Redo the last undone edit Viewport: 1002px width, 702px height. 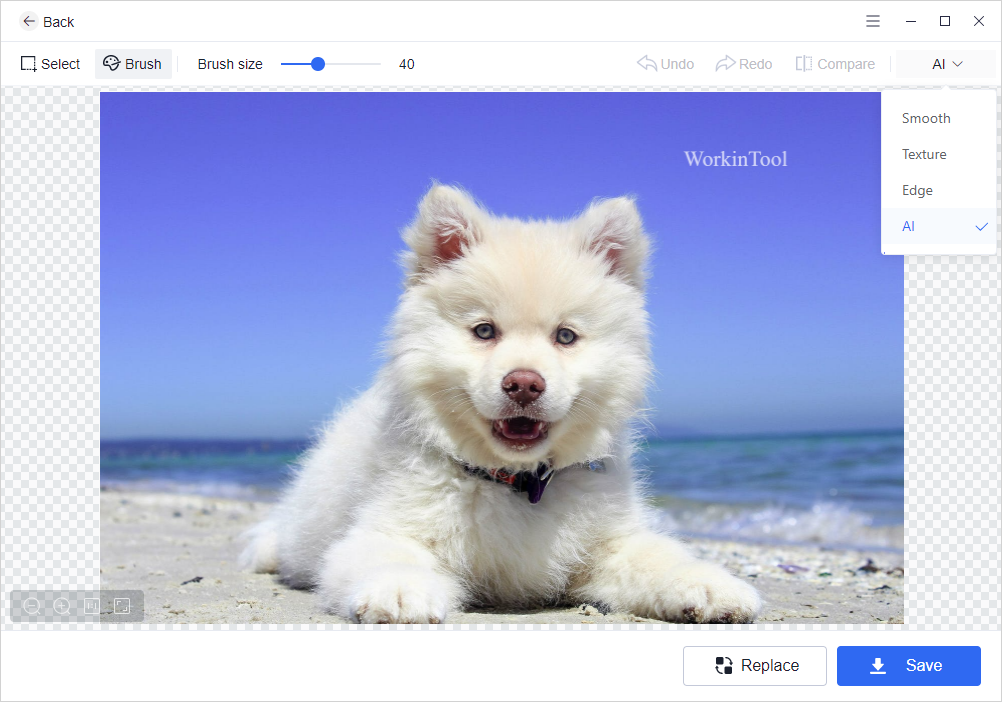click(744, 64)
